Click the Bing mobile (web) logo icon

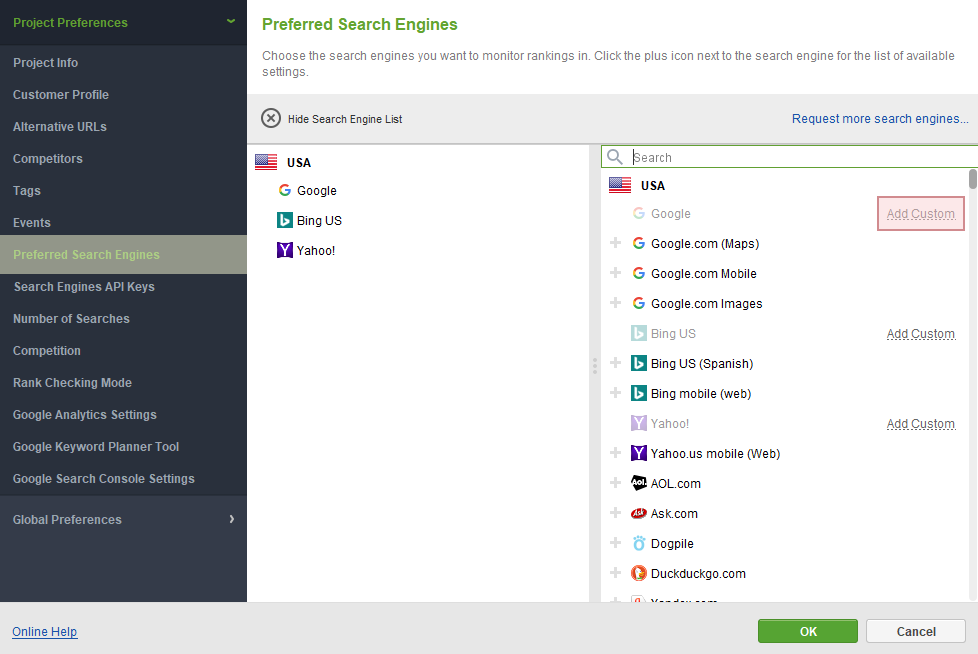click(x=639, y=393)
